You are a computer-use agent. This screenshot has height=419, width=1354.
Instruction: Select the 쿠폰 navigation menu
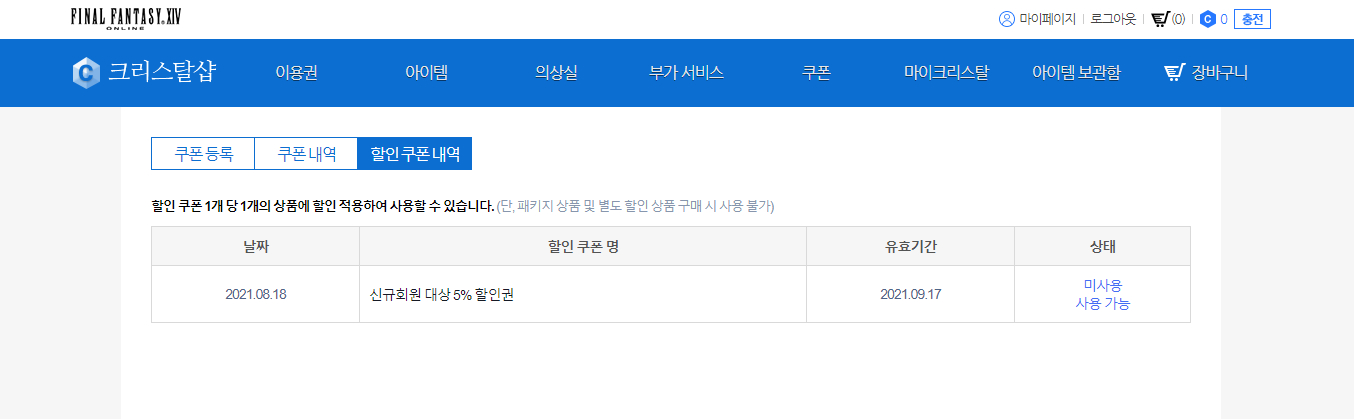[816, 73]
